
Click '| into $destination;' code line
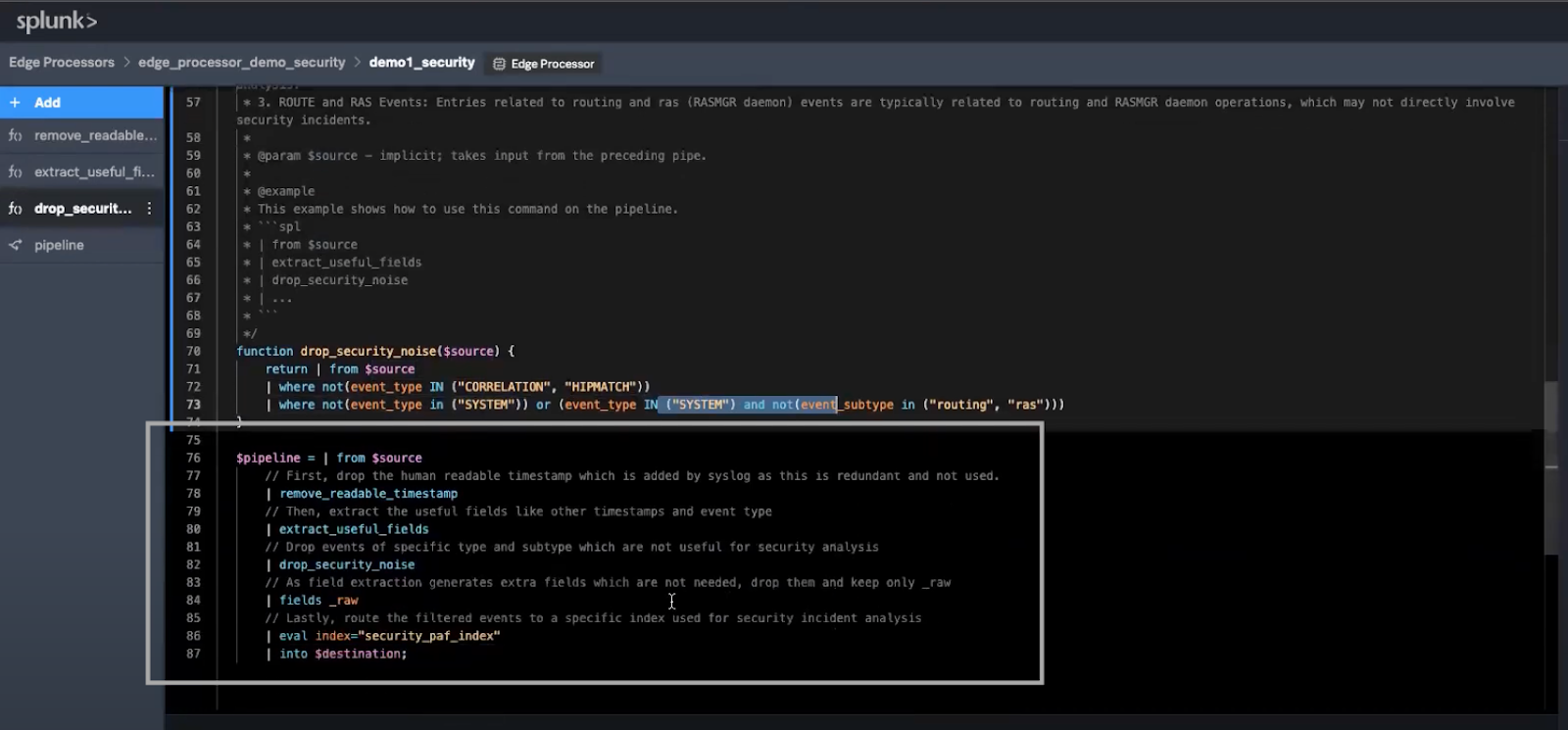(336, 654)
